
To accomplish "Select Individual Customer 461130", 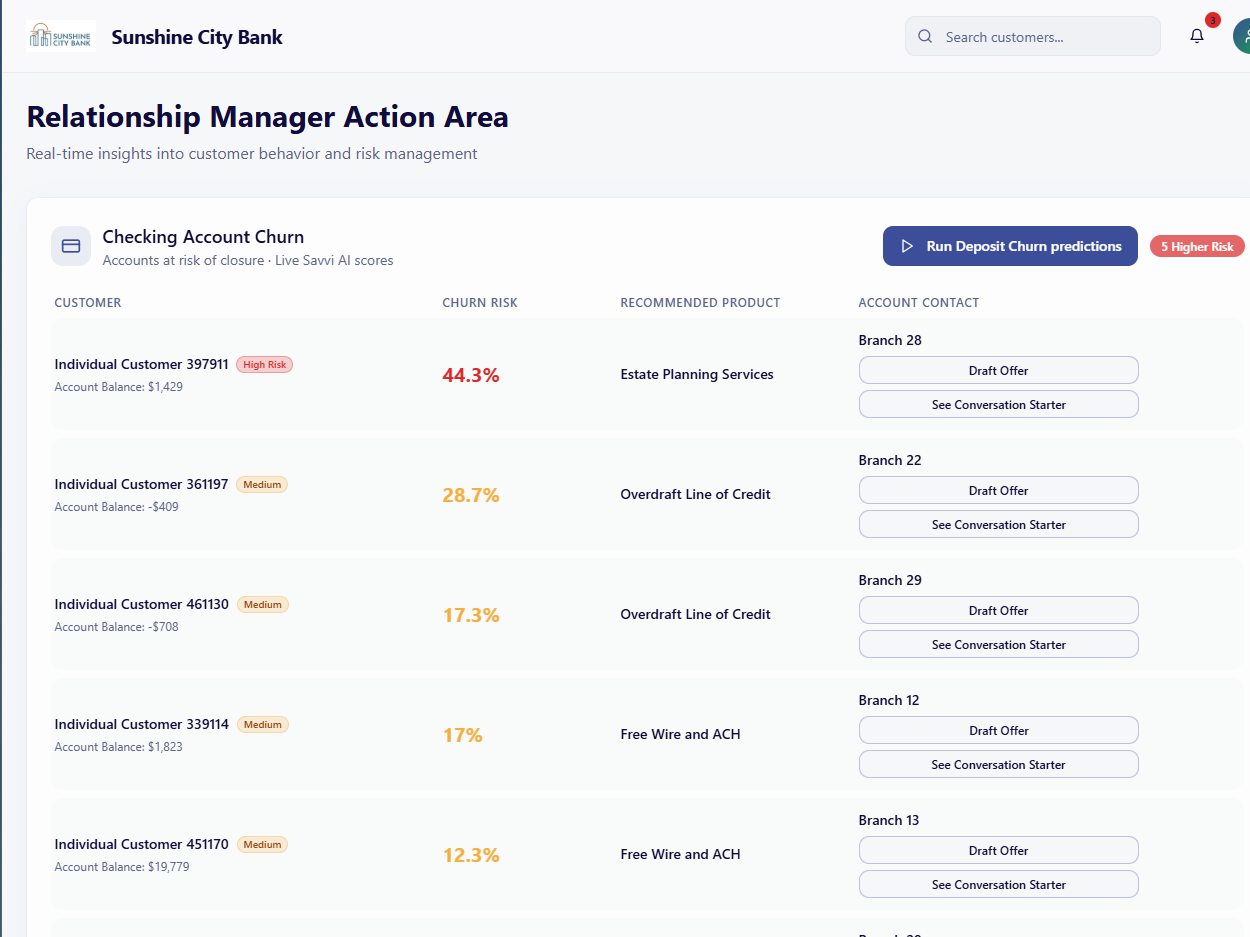I will (141, 604).
